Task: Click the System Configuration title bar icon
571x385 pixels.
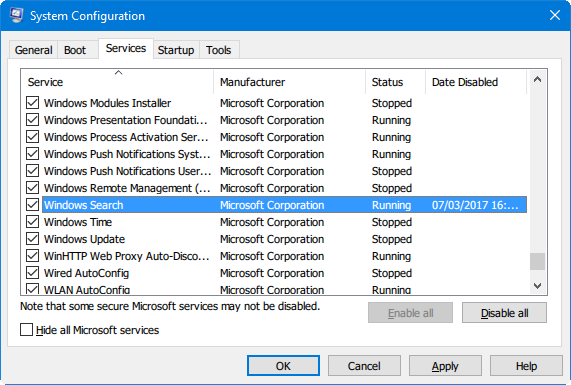Action: pos(17,16)
